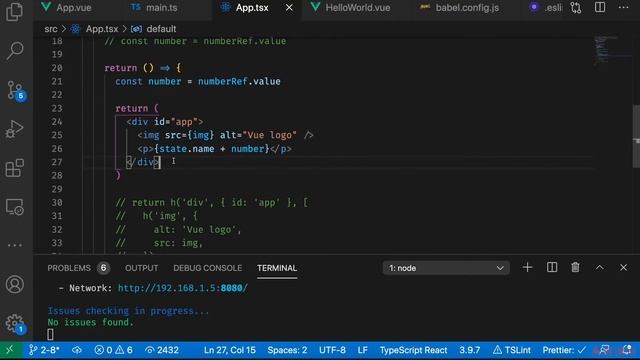The width and height of the screenshot is (640, 360).
Task: Open errors and warnings status item
Action: 113,350
